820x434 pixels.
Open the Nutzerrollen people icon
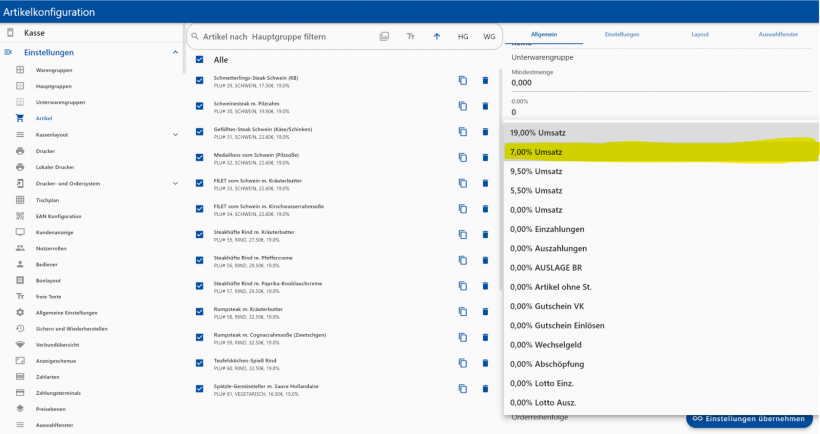tap(20, 248)
